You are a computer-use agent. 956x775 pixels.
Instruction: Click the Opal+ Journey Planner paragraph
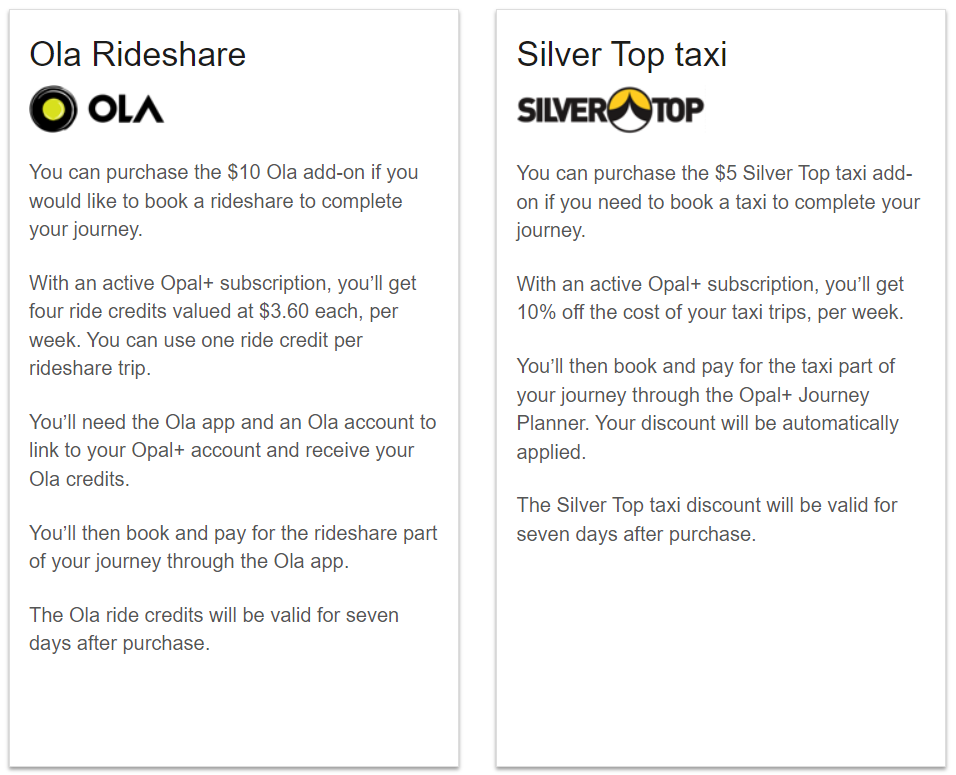(x=708, y=409)
